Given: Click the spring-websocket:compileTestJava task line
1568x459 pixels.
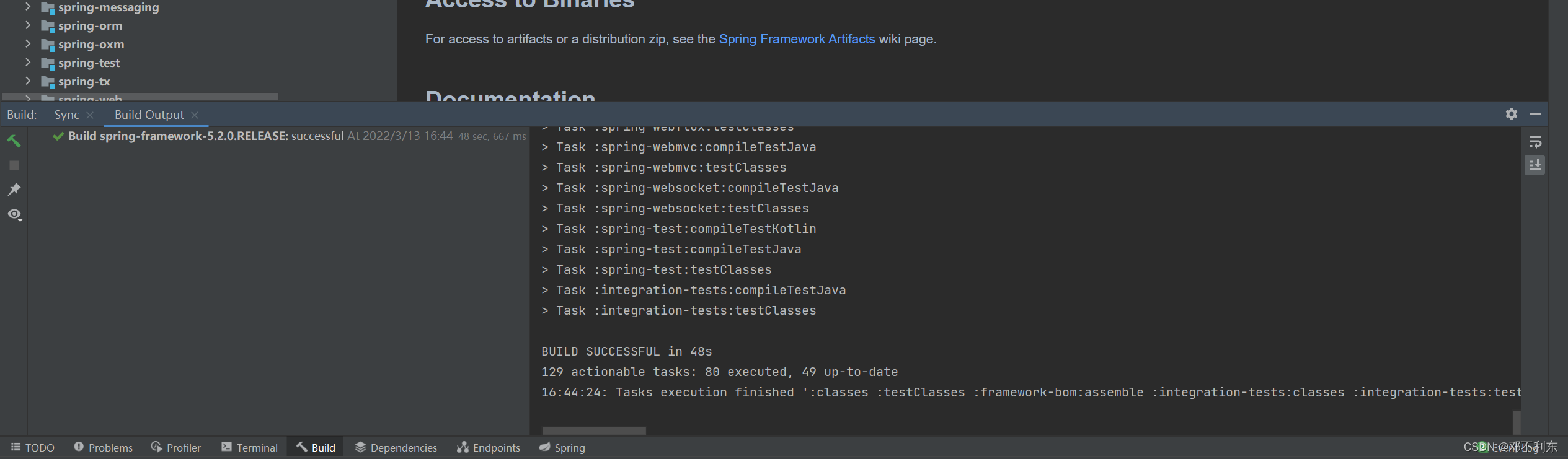Looking at the screenshot, I should point(689,188).
